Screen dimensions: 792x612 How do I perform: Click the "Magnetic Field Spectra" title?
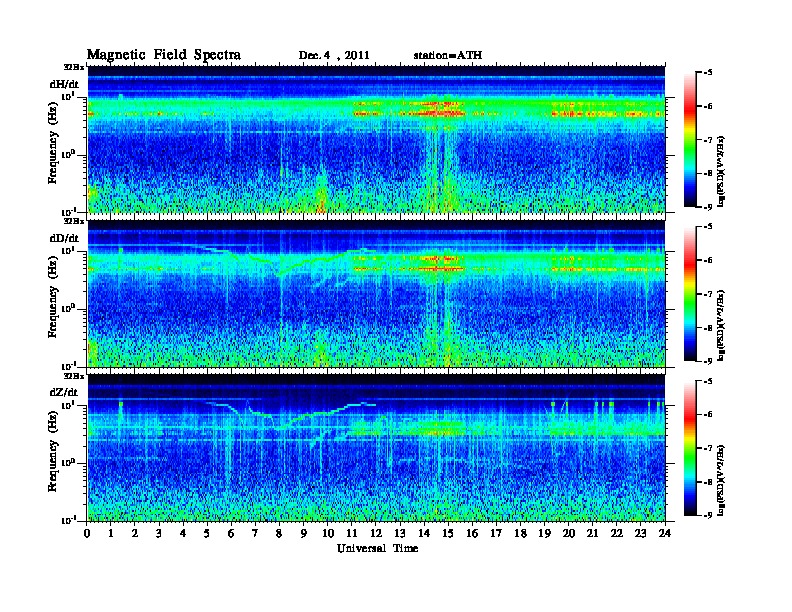click(x=164, y=55)
